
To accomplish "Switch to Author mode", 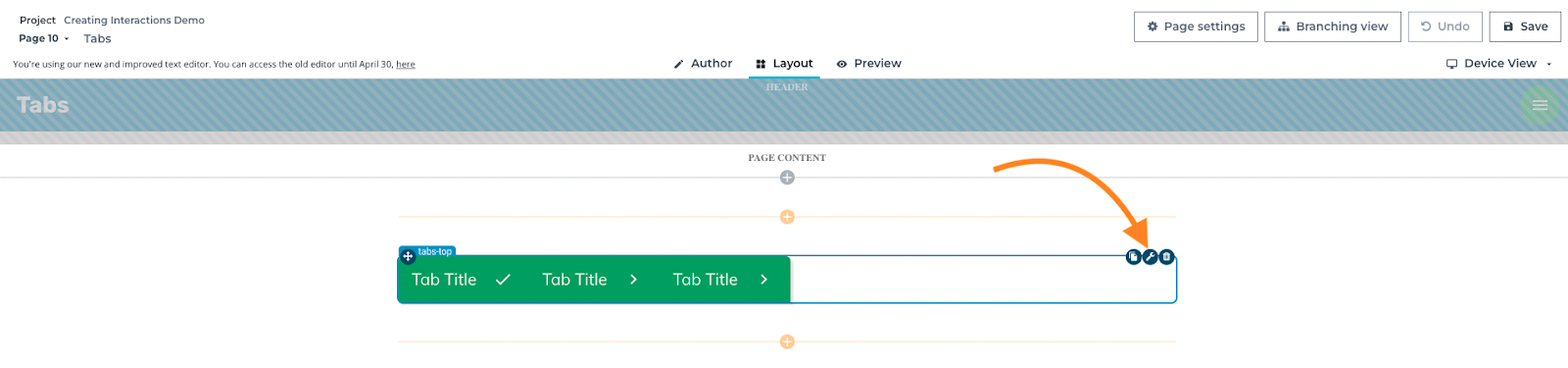I will [x=703, y=63].
